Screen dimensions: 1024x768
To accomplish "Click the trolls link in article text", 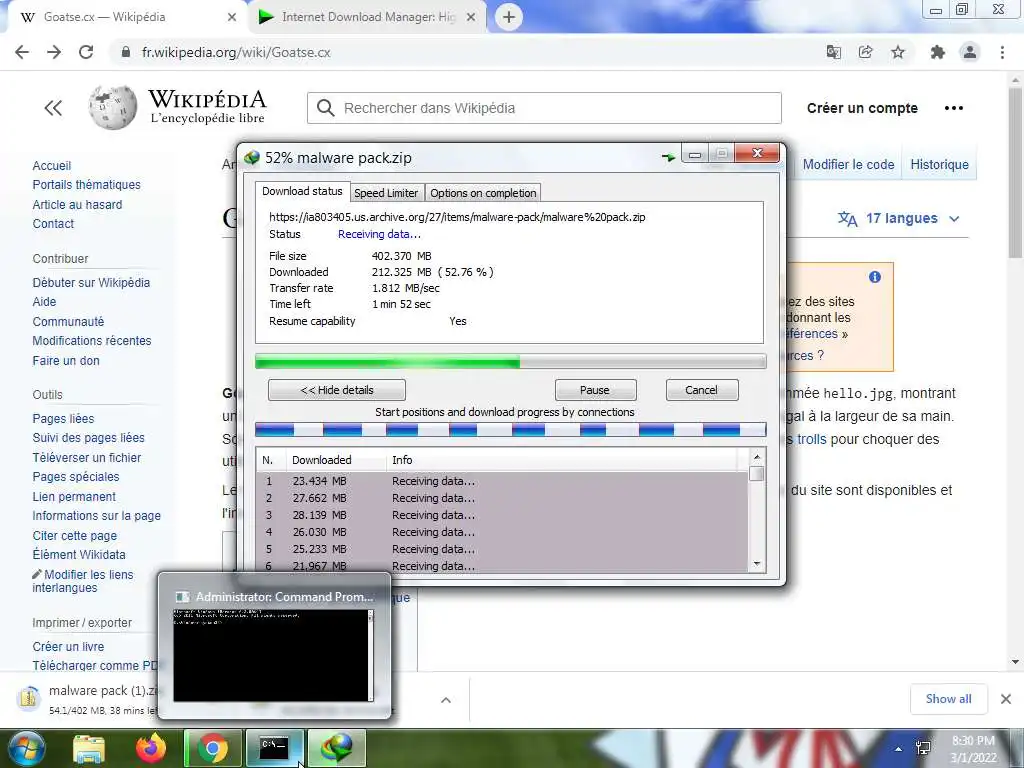I will pyautogui.click(x=812, y=440).
